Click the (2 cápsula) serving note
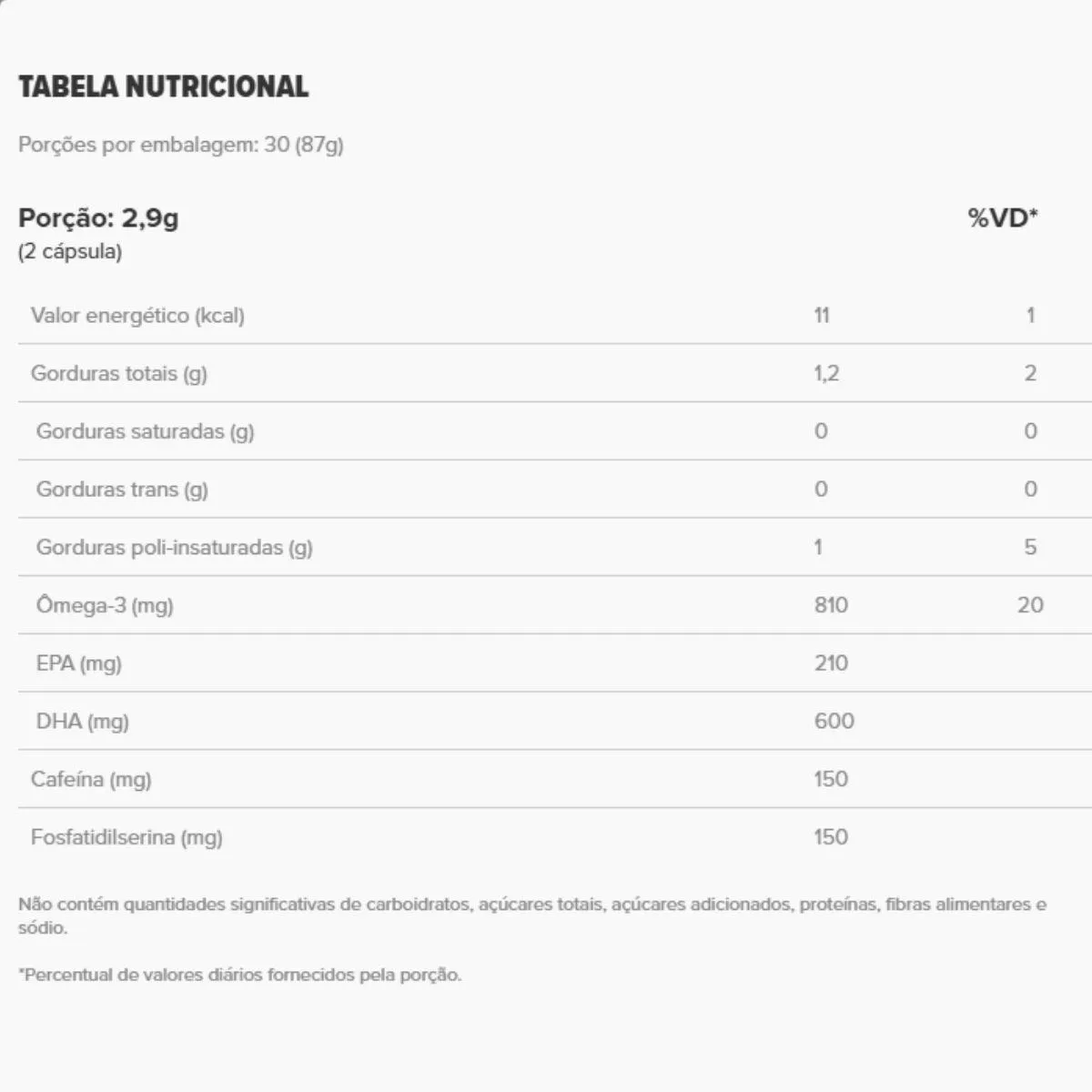The image size is (1092, 1092). tap(70, 252)
